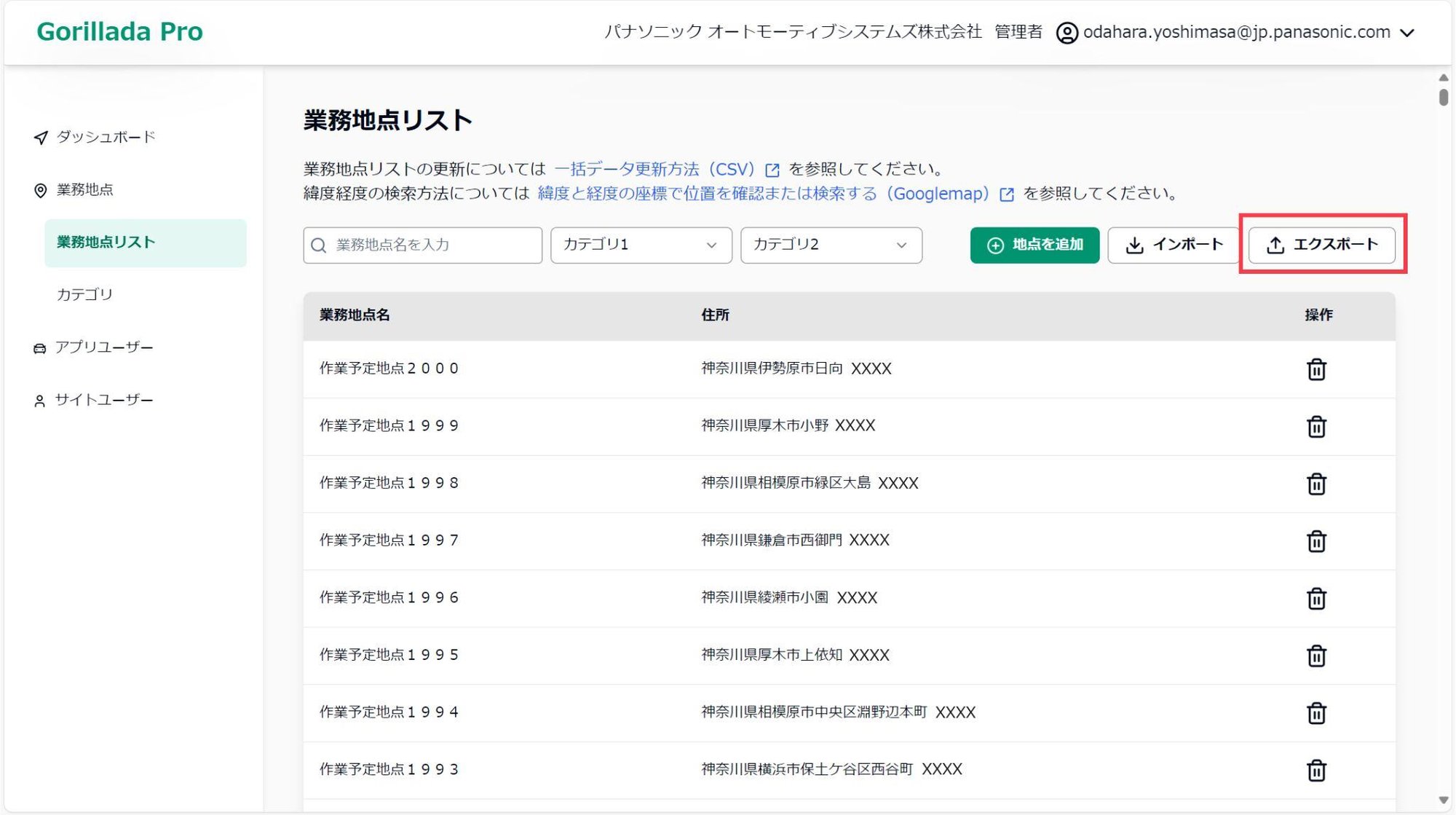This screenshot has width=1456, height=815.
Task: Click the 業務地点名を入力 search field
Action: tap(422, 245)
